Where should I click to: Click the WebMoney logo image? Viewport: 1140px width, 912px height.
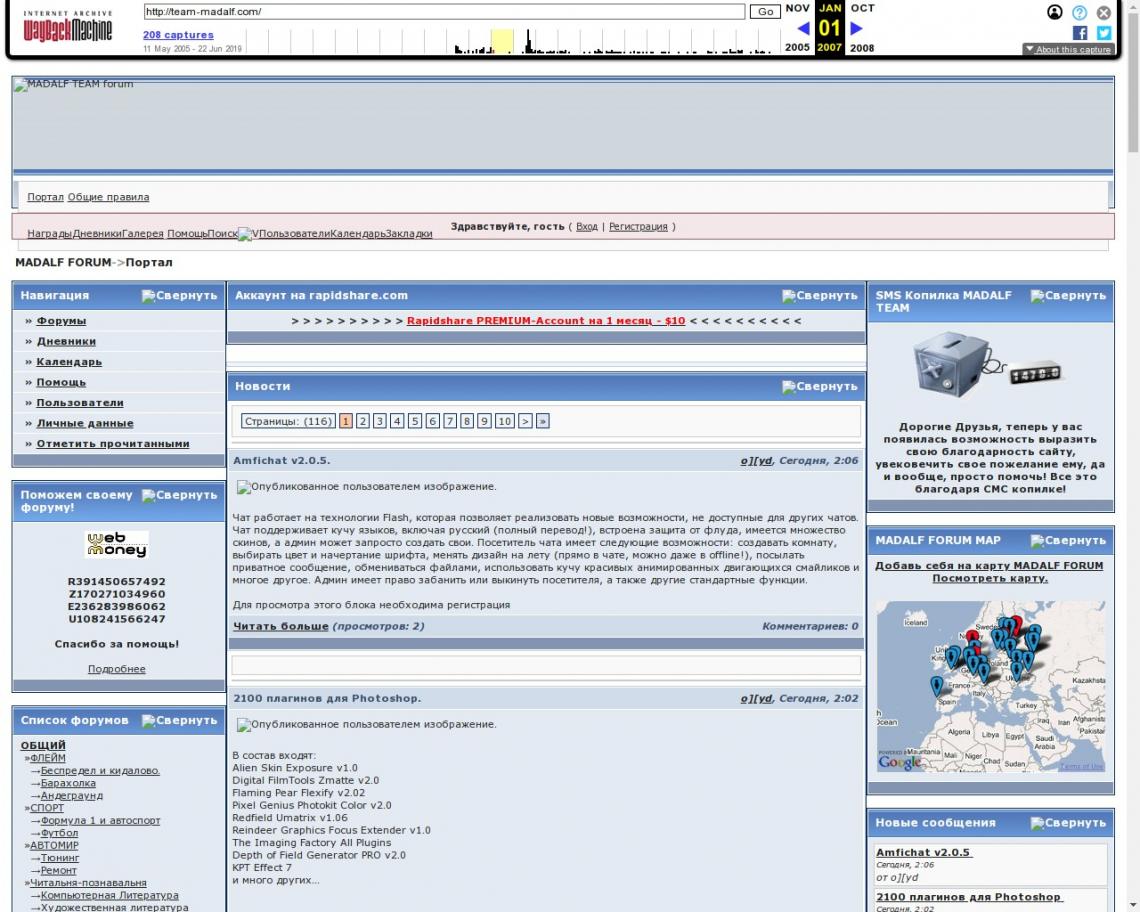[117, 544]
